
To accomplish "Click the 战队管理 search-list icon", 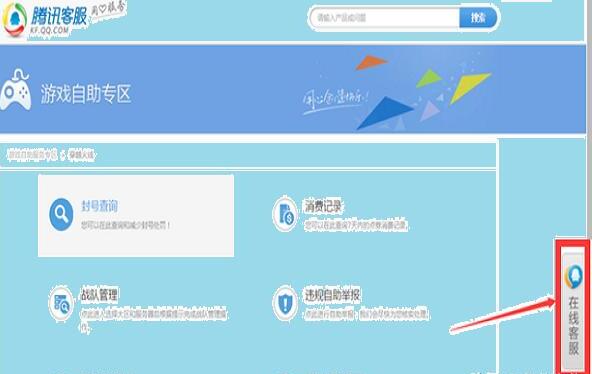I will tap(61, 303).
